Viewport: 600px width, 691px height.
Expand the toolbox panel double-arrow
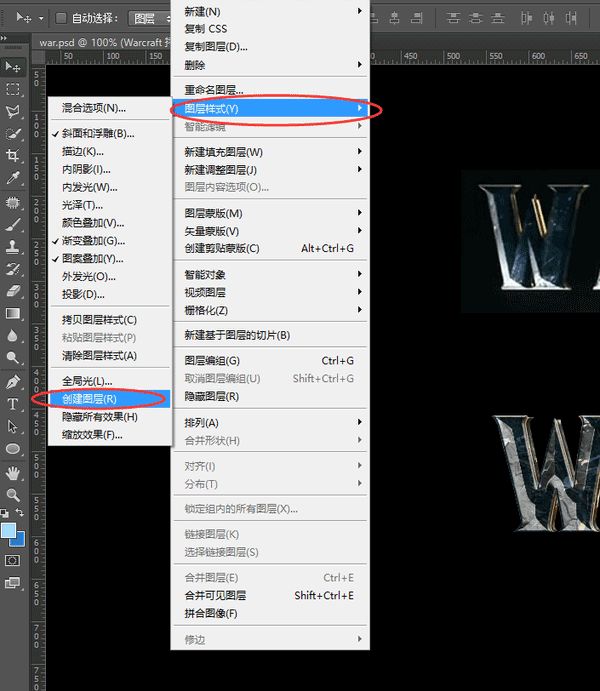[x=4, y=38]
